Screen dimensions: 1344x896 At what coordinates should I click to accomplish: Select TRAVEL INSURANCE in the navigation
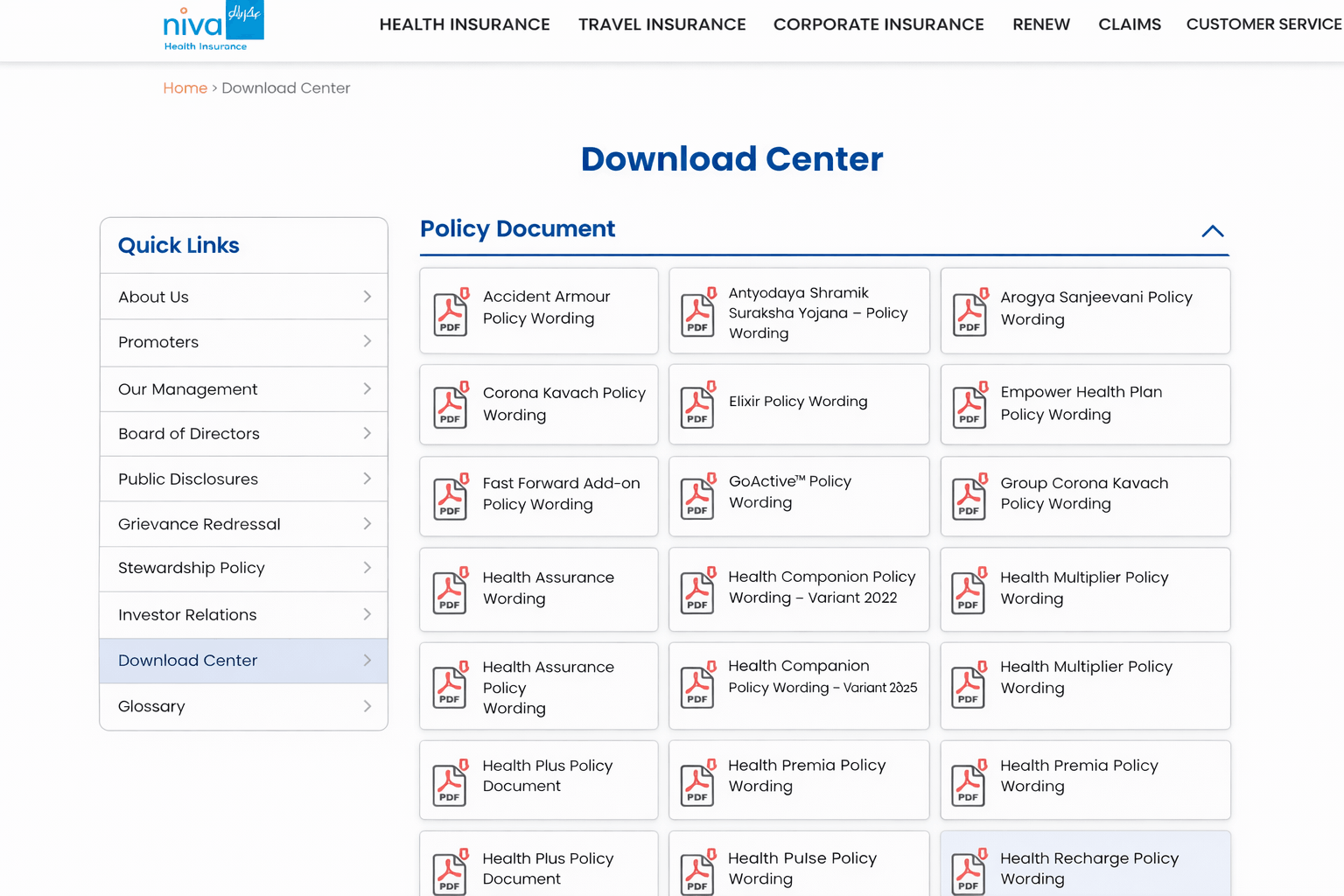[661, 24]
